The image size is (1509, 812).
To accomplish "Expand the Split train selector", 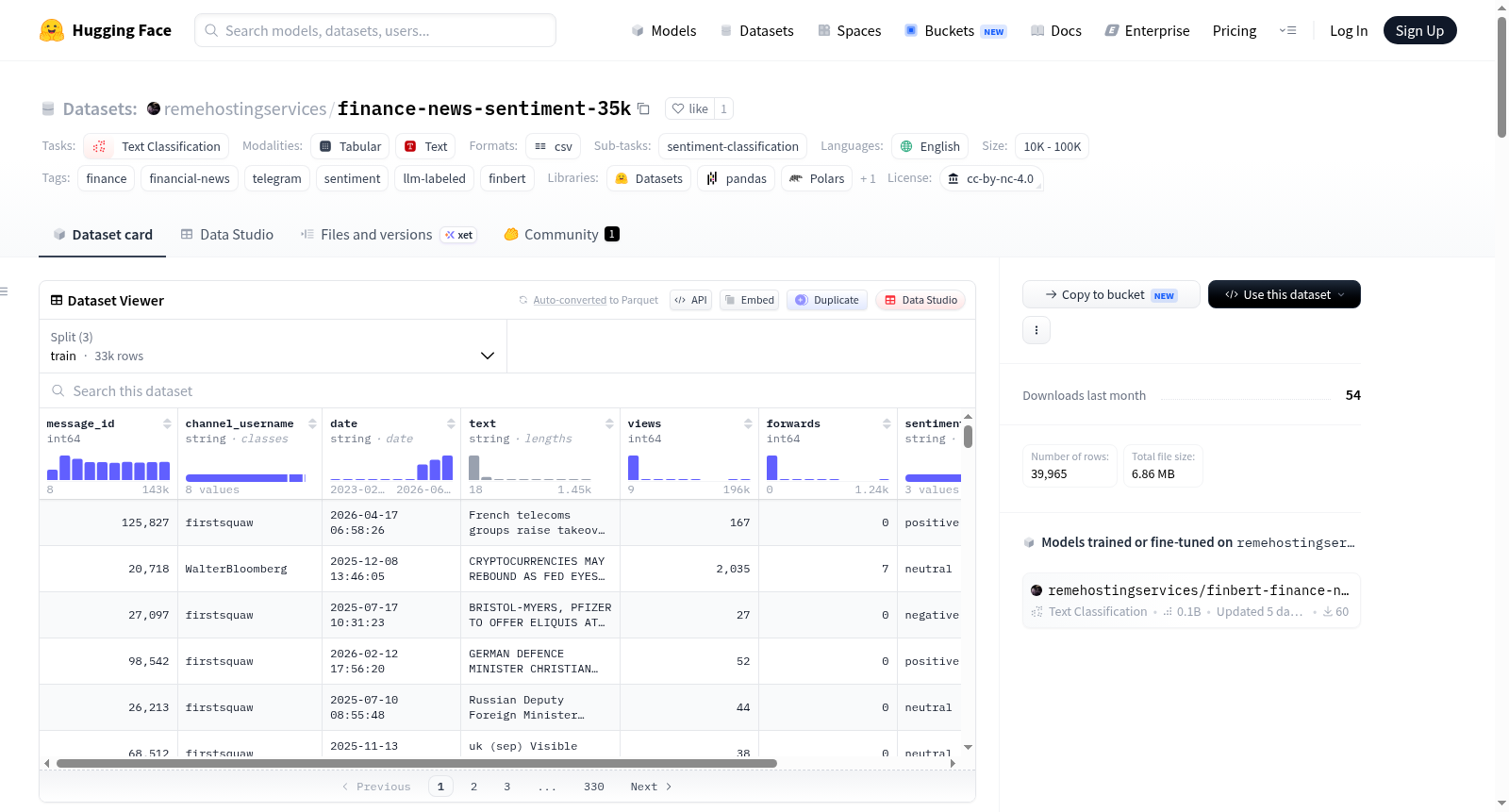I will point(273,346).
